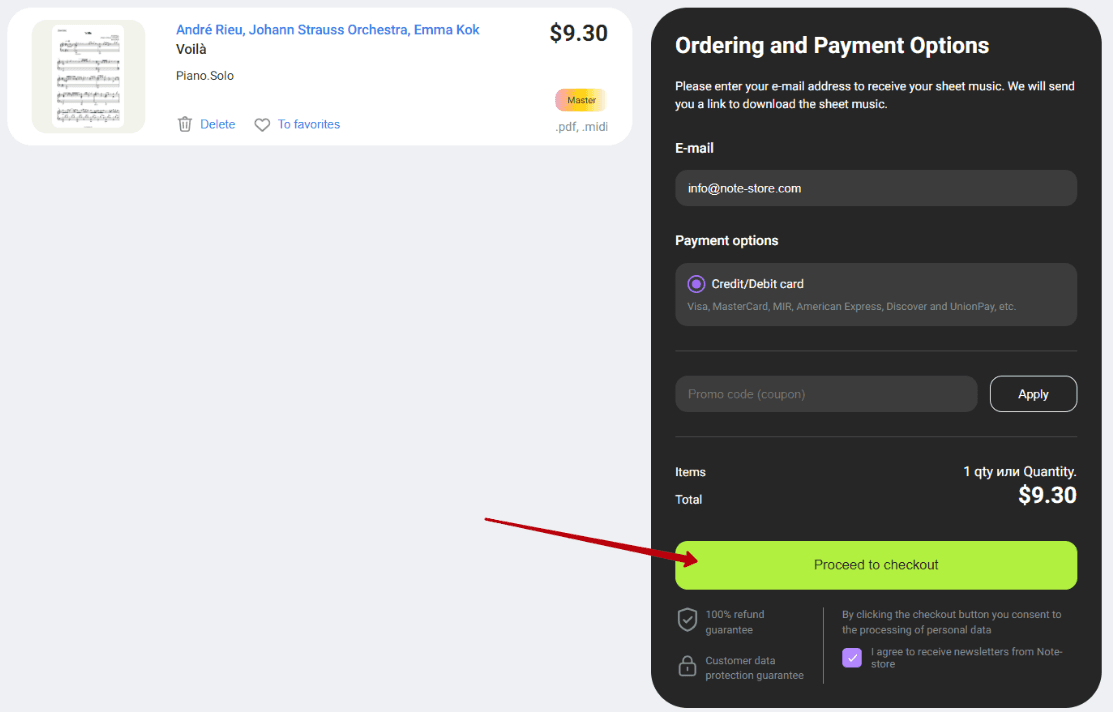
Task: Click the Master badge on the item
Action: 581,100
